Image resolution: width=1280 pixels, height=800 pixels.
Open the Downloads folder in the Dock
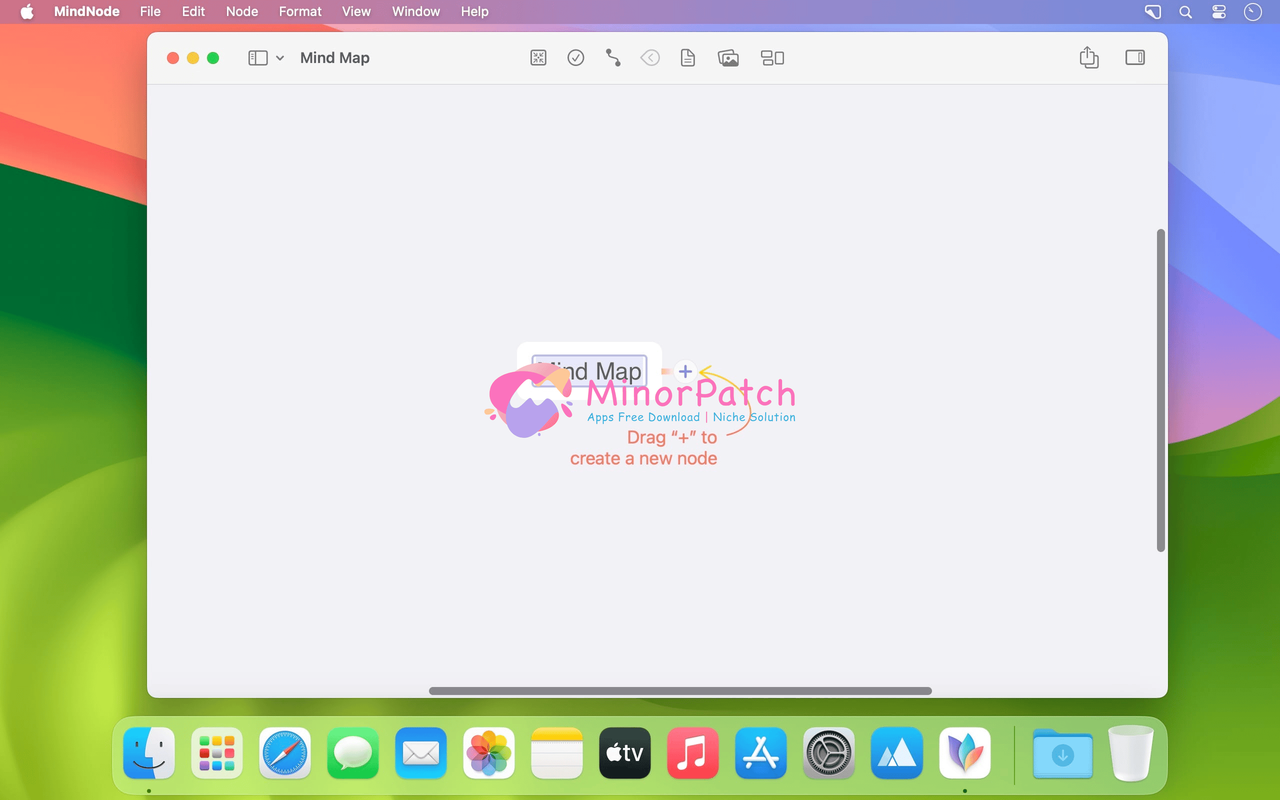pos(1063,753)
